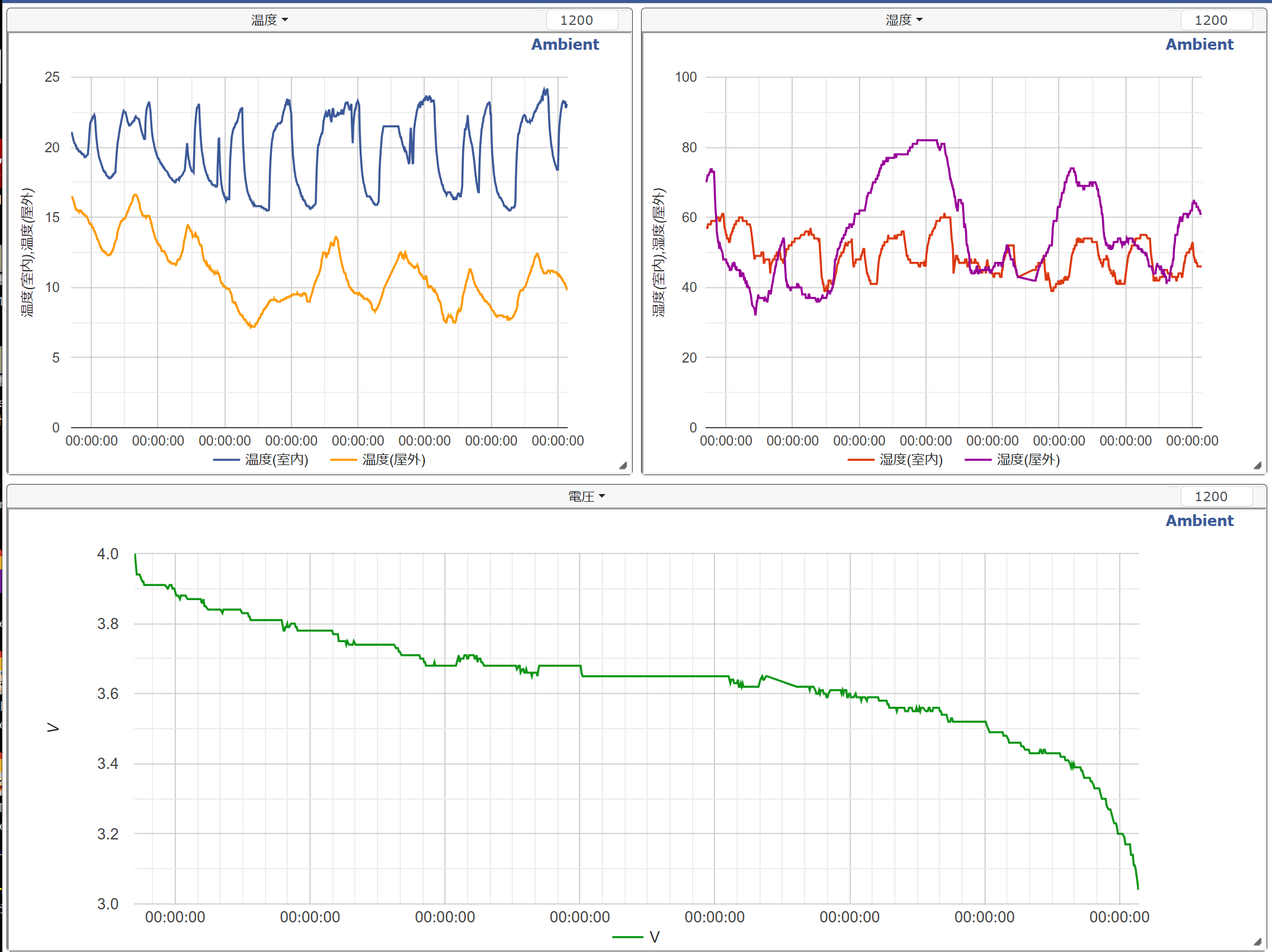Click the red 湿度(室内) legend line swatch

pos(860,460)
